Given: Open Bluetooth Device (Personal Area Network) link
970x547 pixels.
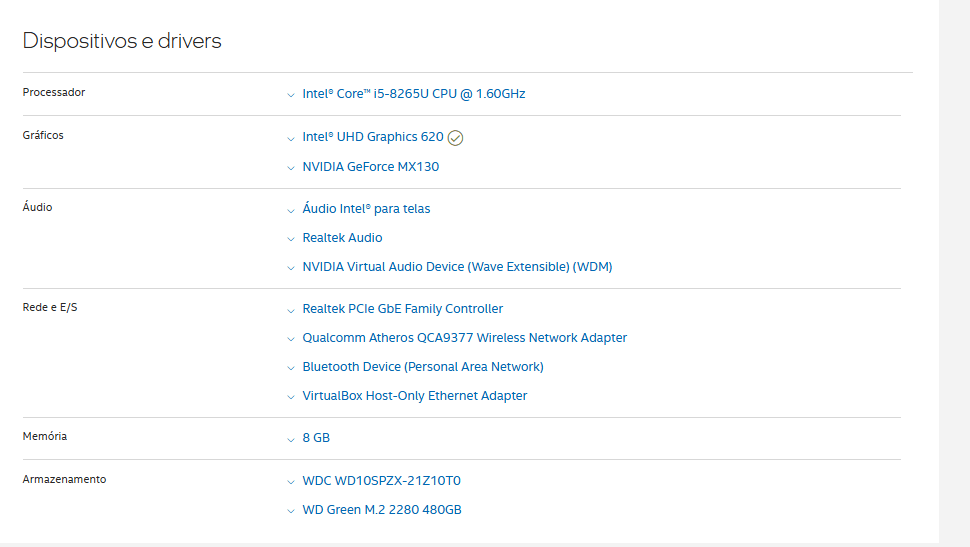Looking at the screenshot, I should [423, 367].
